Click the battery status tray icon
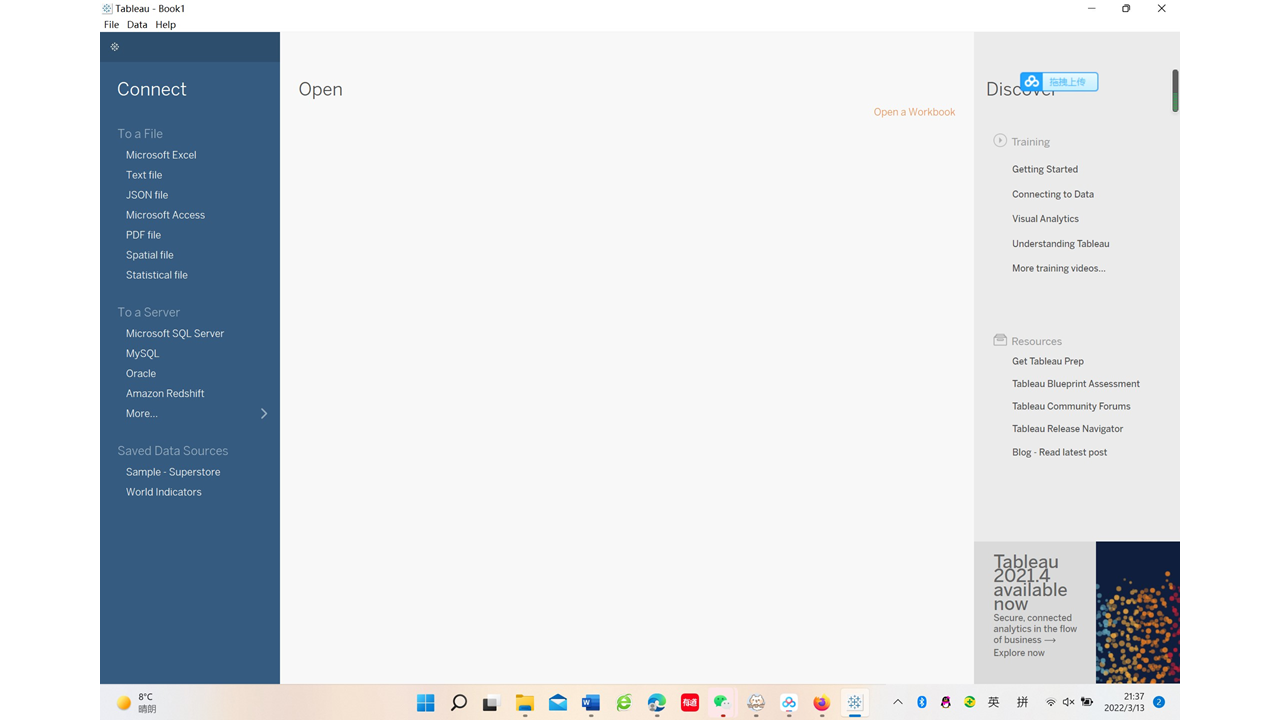 tap(1087, 703)
